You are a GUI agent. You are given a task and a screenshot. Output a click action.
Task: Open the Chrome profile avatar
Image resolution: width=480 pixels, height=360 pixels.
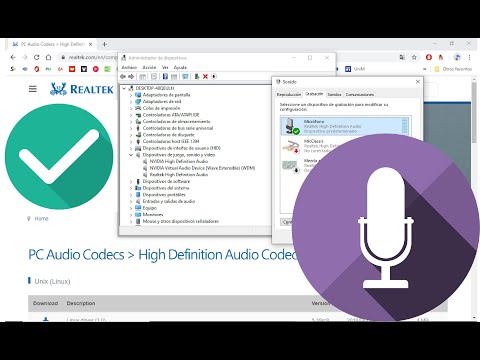[457, 57]
